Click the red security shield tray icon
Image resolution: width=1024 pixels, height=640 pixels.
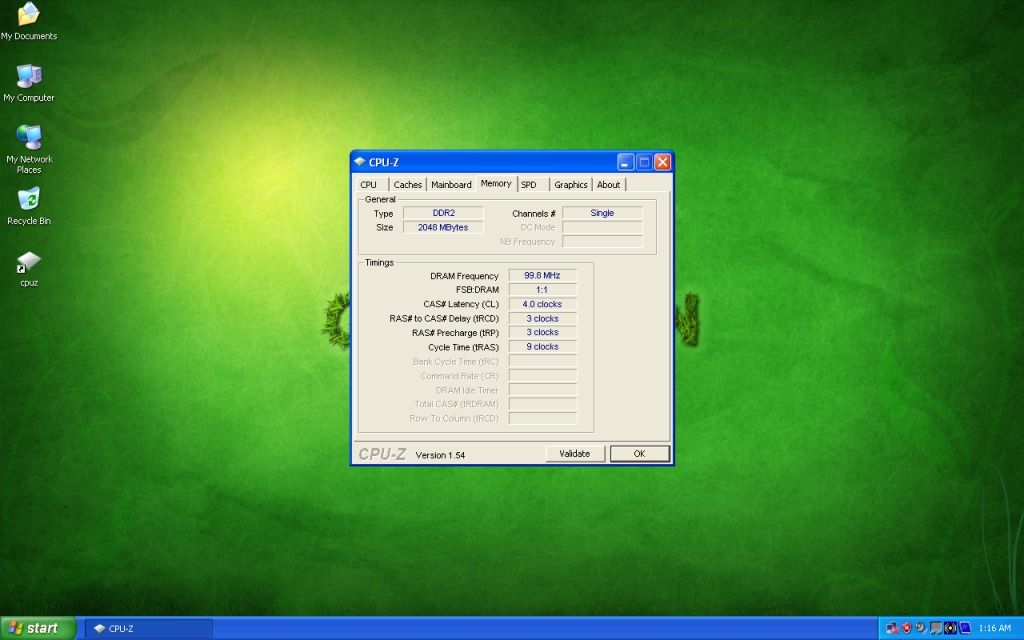[906, 628]
